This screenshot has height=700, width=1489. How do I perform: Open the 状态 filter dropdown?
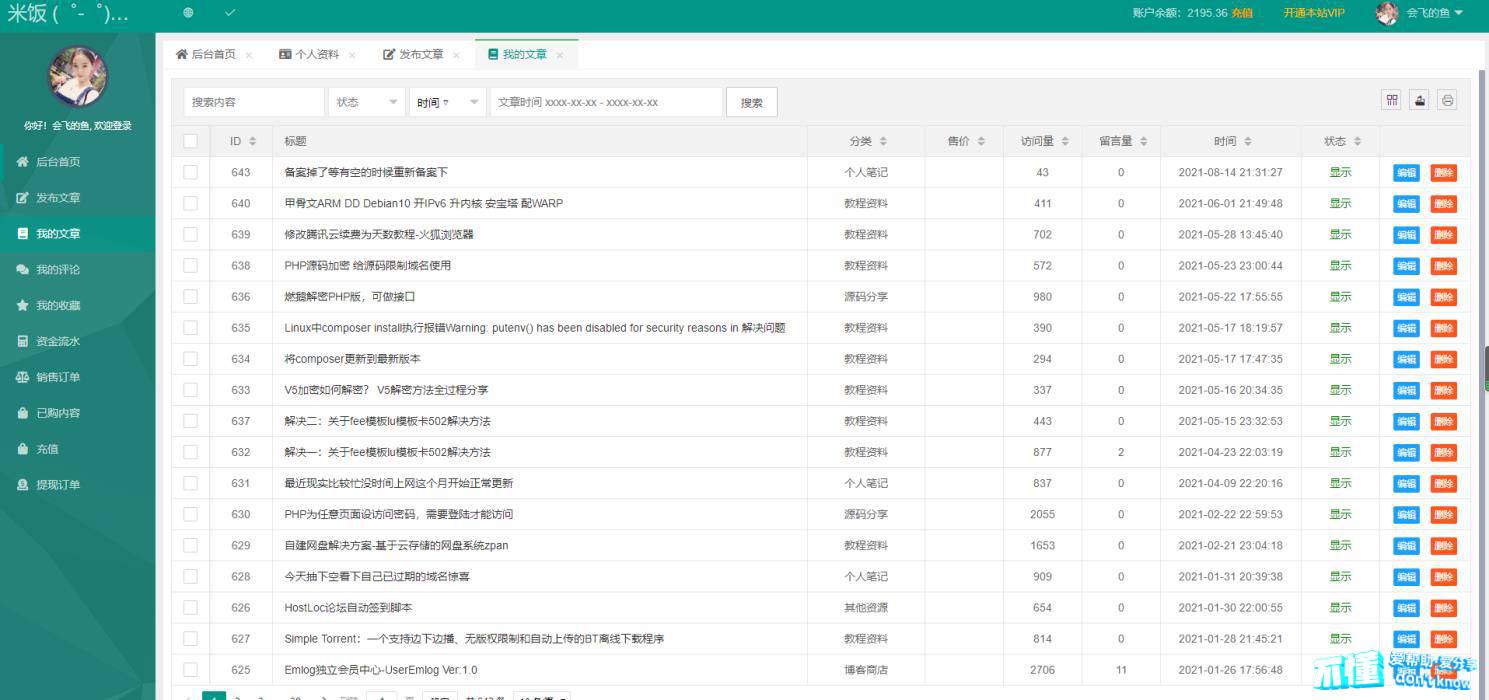tap(366, 102)
